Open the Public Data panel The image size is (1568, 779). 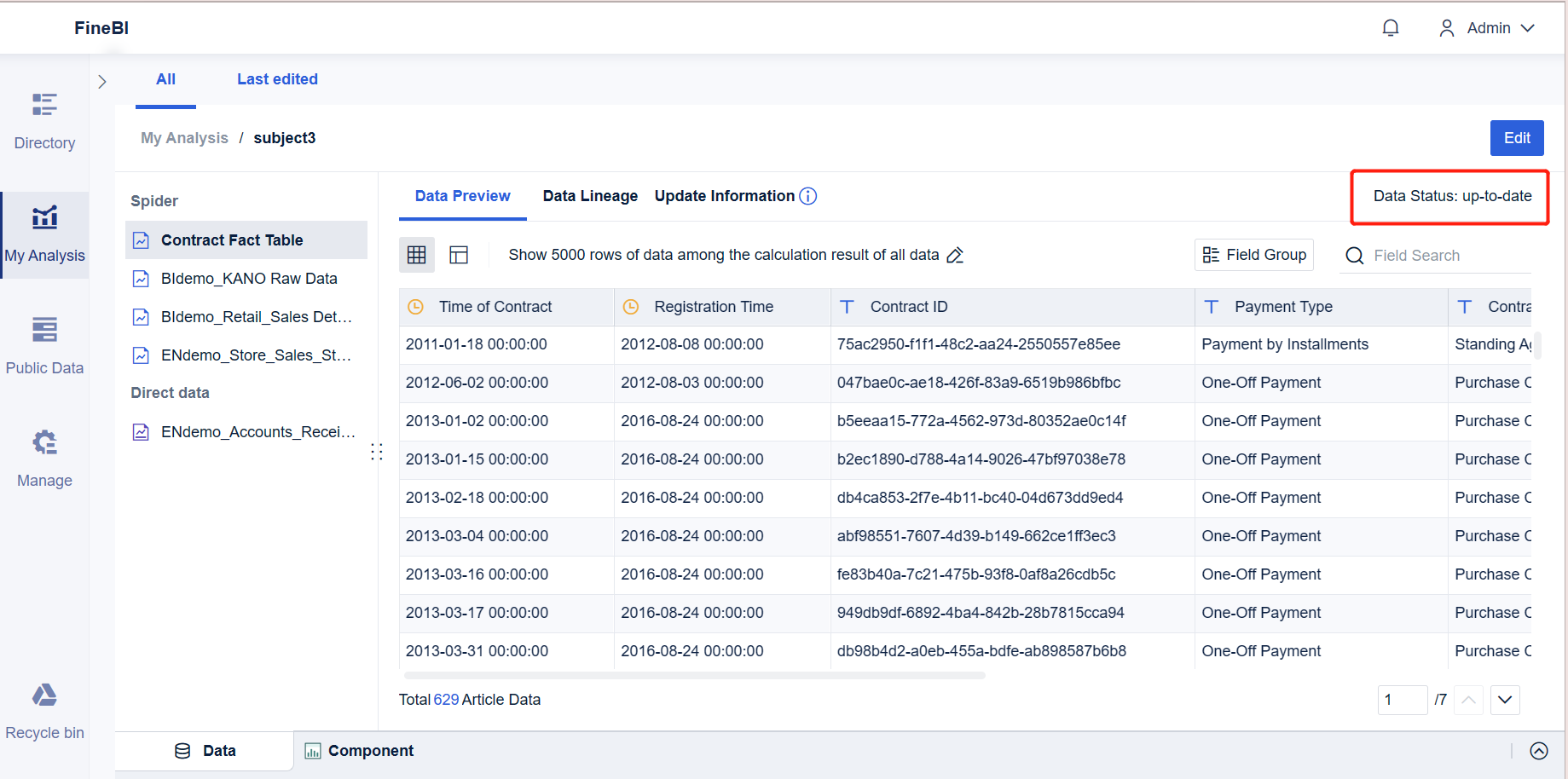[43, 344]
